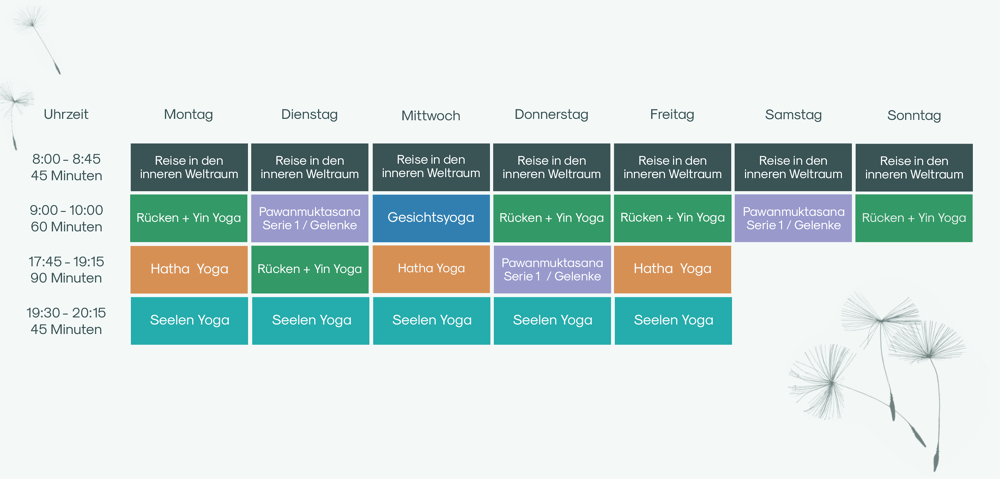The height and width of the screenshot is (479, 1000).
Task: Select Montag's Hatha Yoga class
Action: tap(189, 269)
